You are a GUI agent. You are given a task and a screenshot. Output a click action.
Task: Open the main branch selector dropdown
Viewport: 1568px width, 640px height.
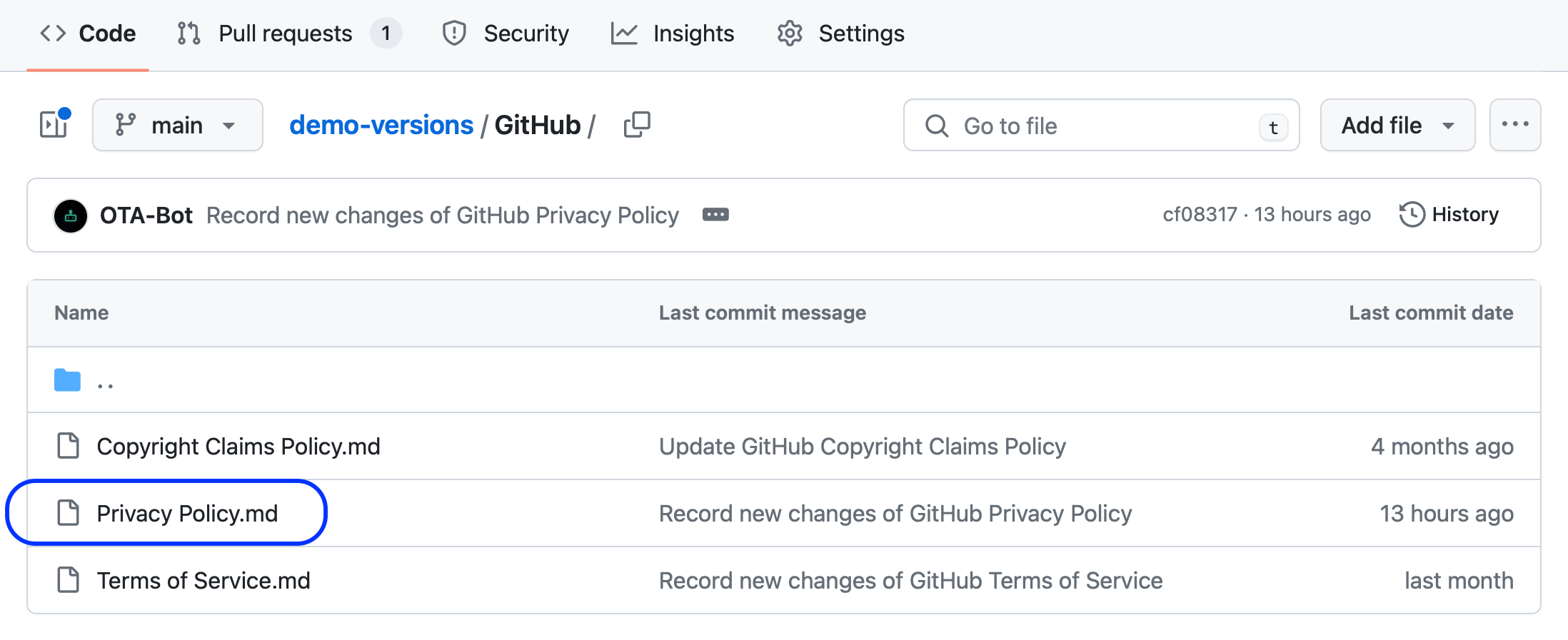pos(177,124)
